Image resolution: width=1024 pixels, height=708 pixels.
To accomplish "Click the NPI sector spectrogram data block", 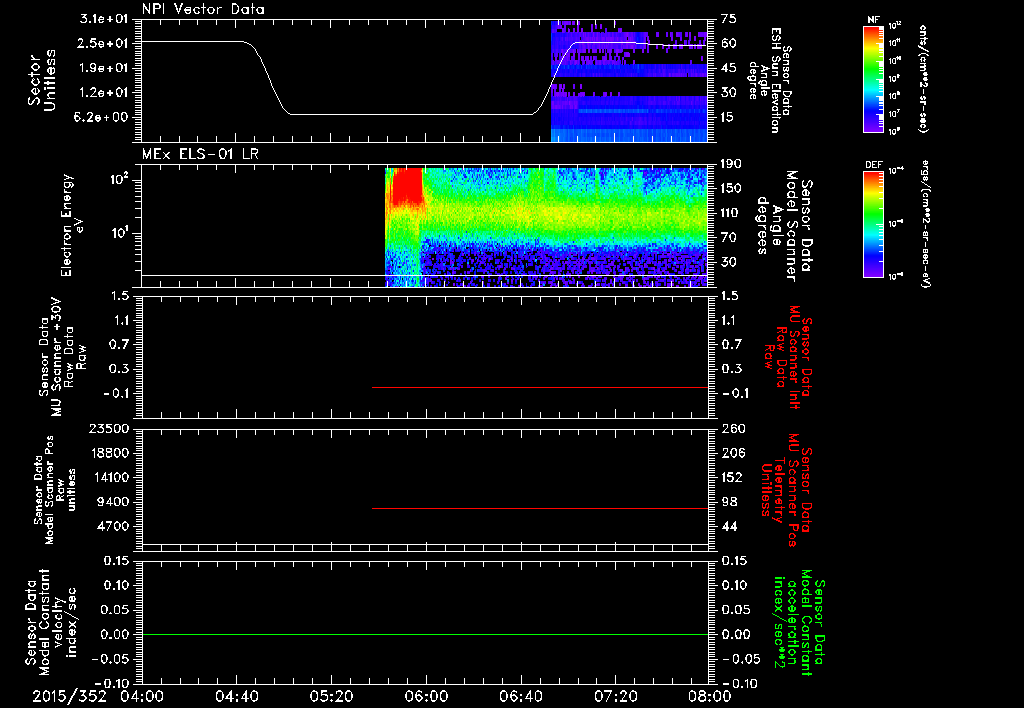I will [x=629, y=81].
